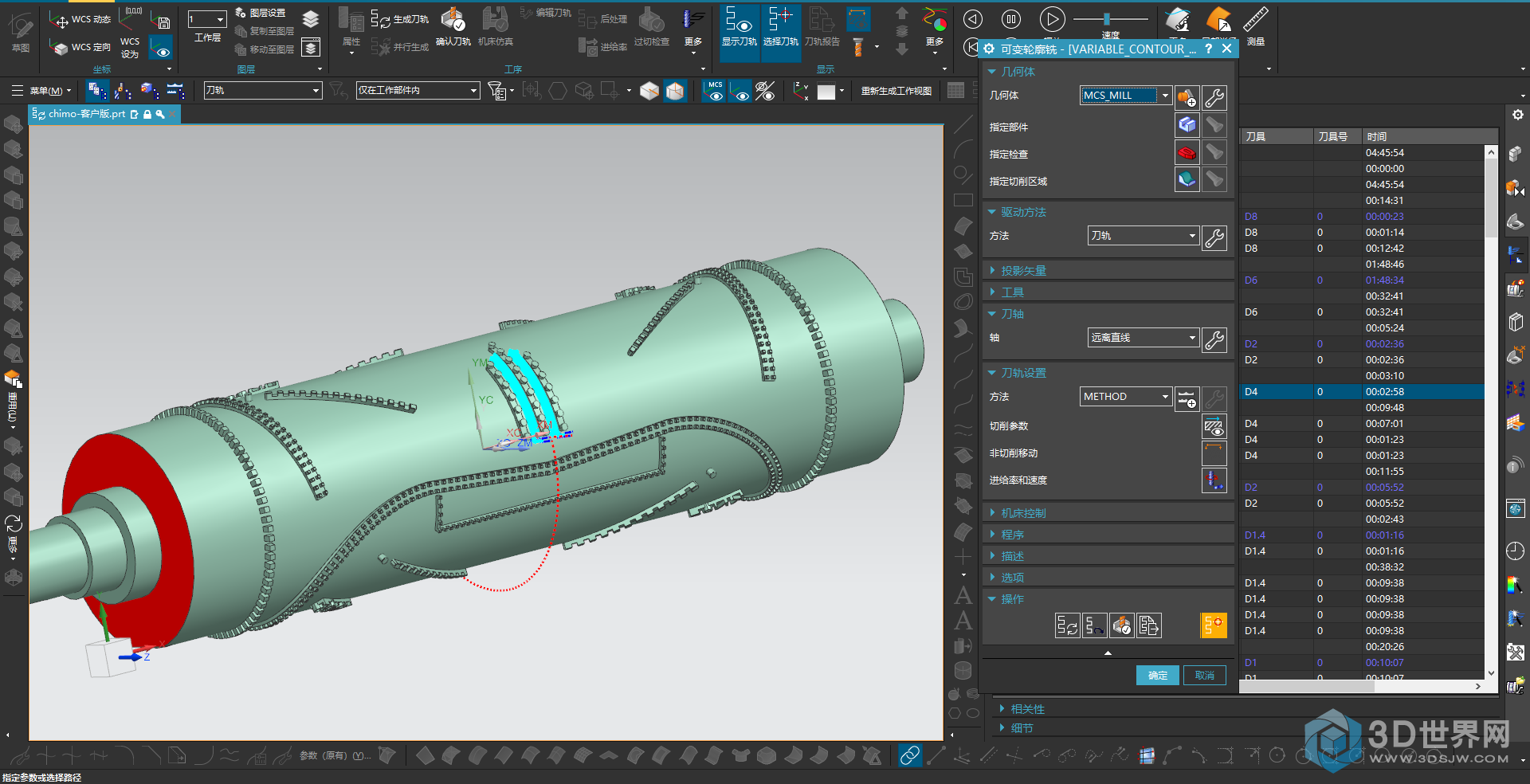Edit geometry with the wrench beside MCS_MILL
This screenshot has width=1530, height=784.
[x=1214, y=97]
